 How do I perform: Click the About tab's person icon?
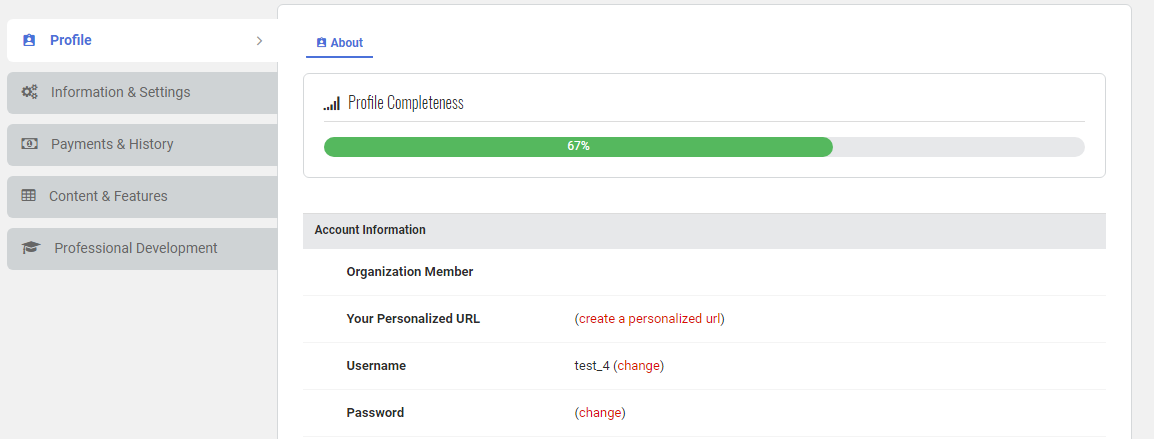point(321,43)
